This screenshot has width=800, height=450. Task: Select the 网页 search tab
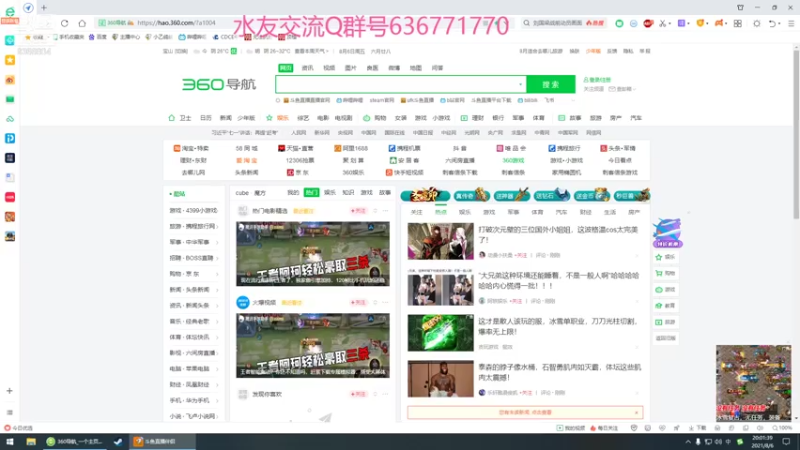(x=286, y=68)
